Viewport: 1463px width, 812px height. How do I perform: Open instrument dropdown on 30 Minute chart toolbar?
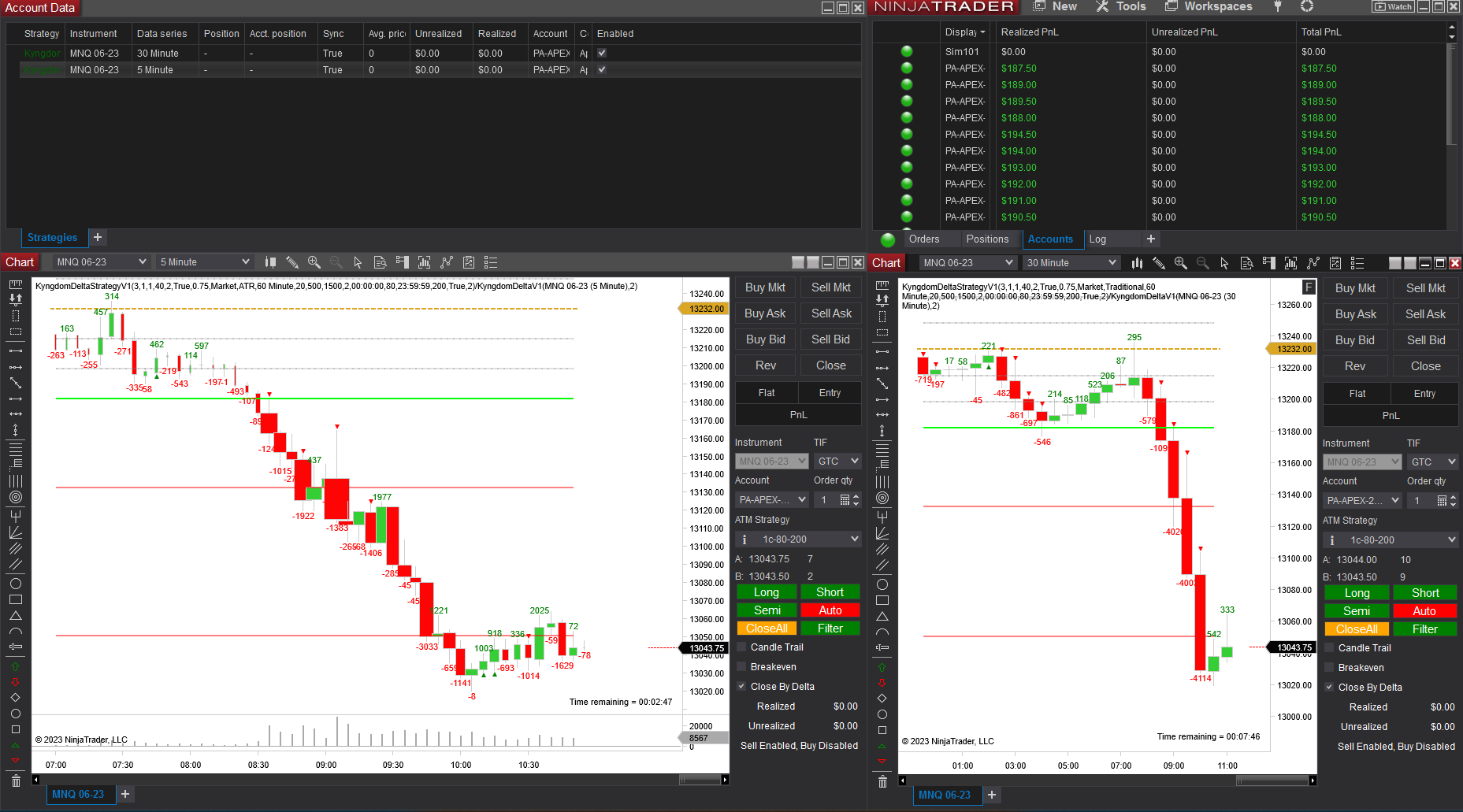coord(967,263)
